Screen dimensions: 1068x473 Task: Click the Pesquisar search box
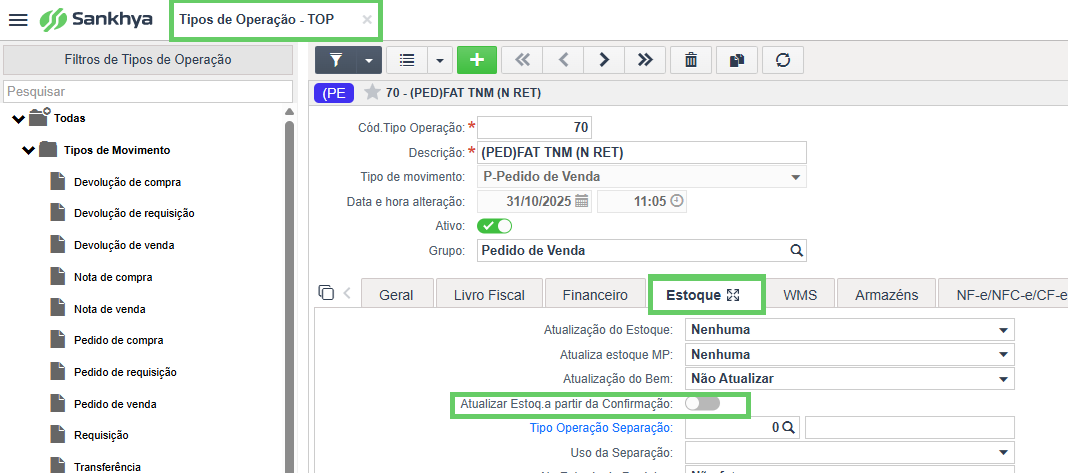coord(148,91)
